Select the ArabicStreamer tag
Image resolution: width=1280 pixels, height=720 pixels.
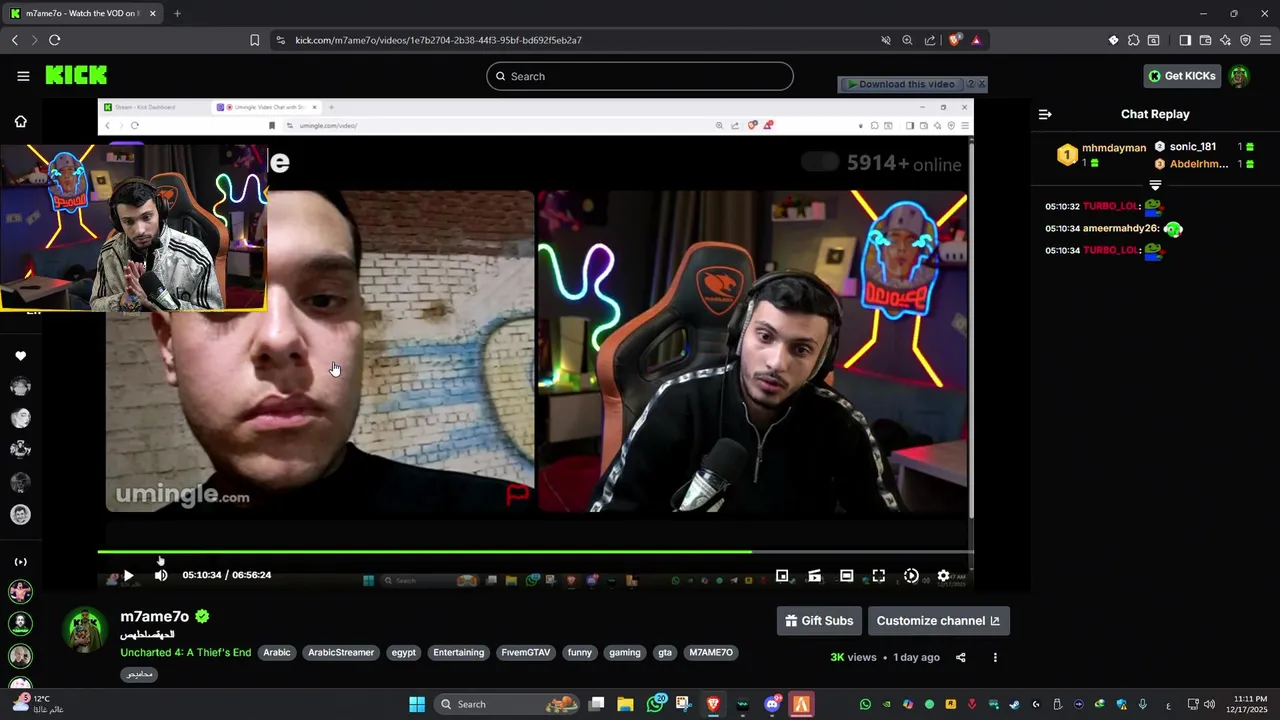pyautogui.click(x=341, y=652)
